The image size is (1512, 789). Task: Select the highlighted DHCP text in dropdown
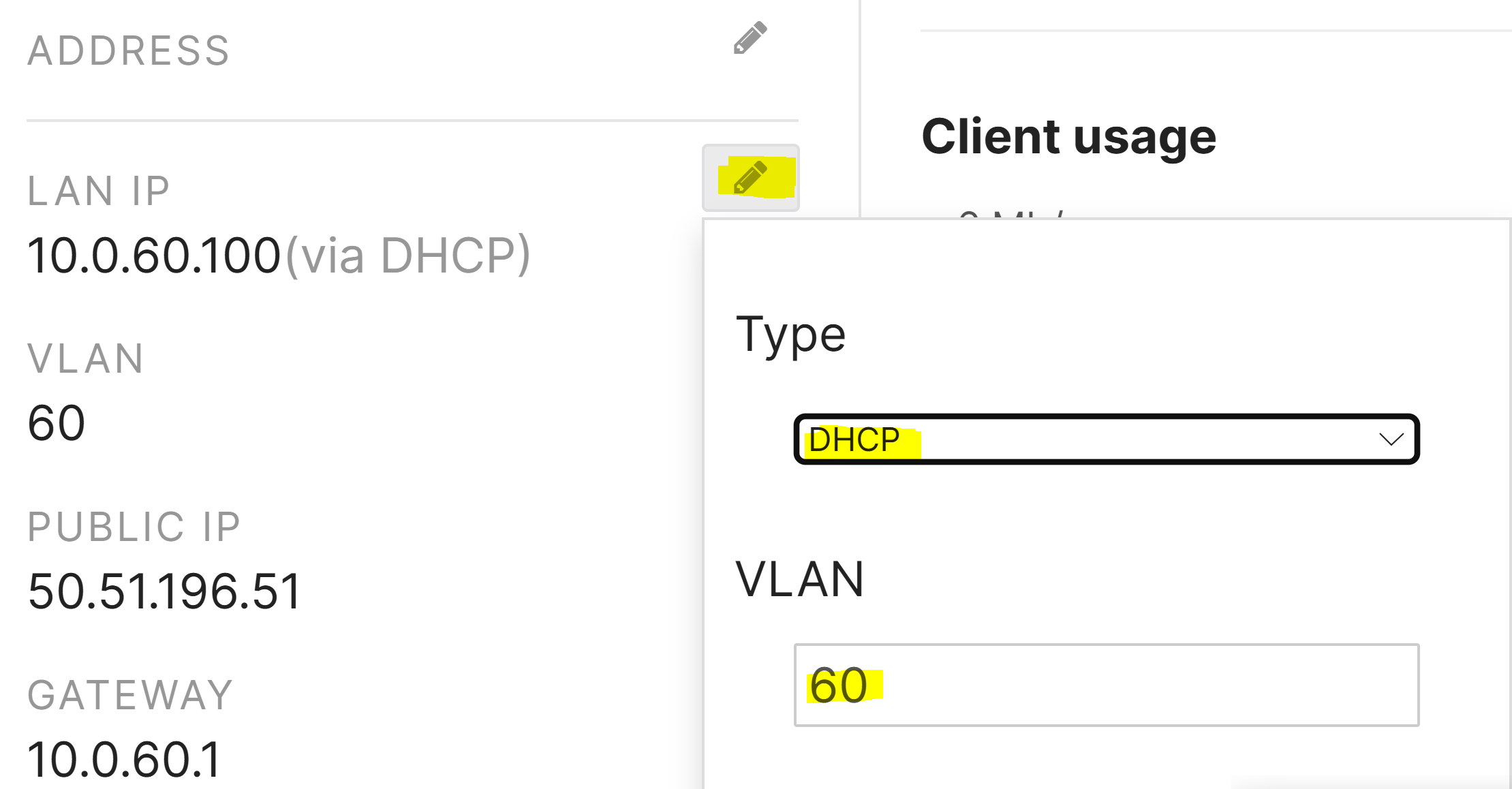point(854,440)
